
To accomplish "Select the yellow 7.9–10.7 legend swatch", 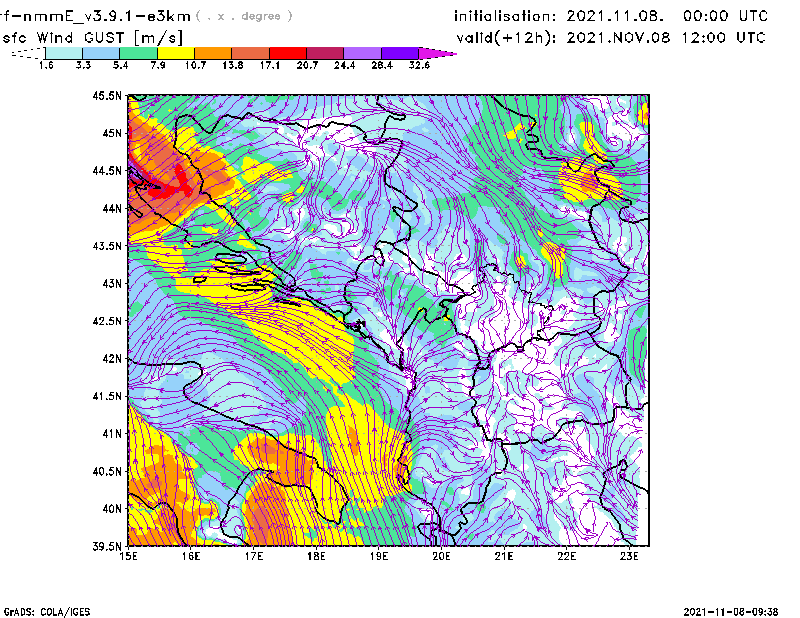I will [176, 53].
